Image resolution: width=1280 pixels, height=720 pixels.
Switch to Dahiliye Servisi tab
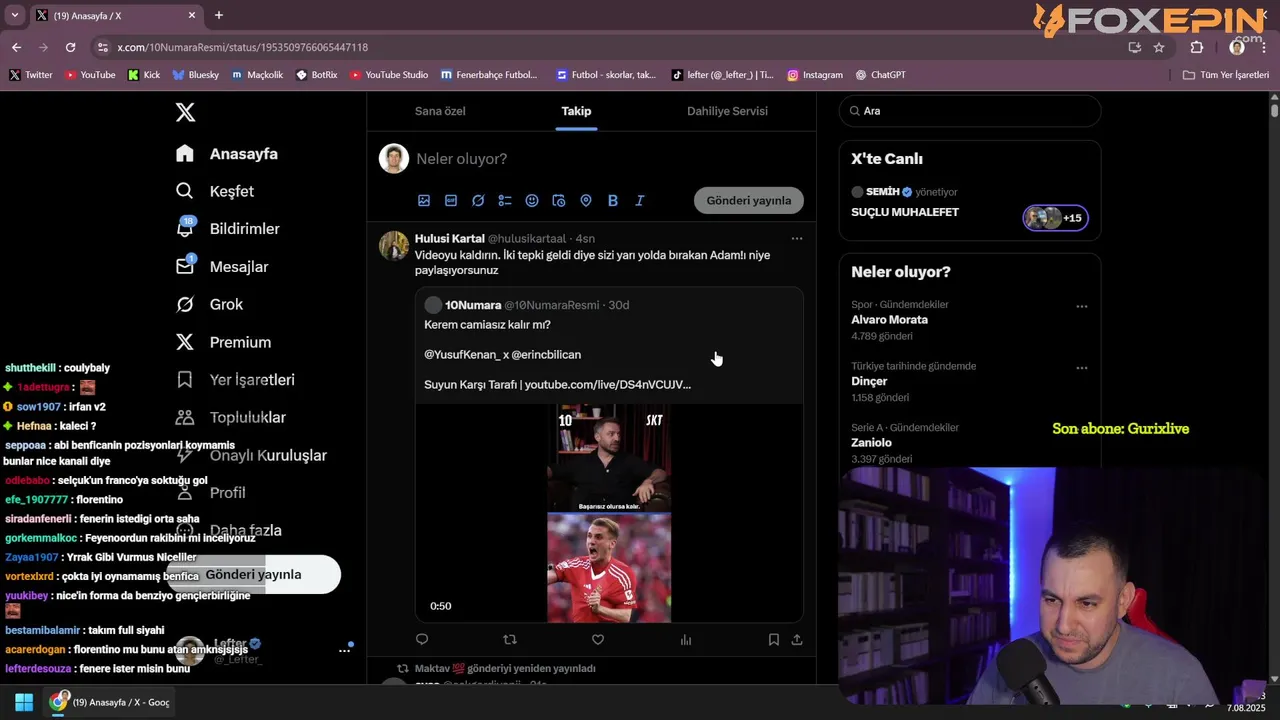click(727, 111)
